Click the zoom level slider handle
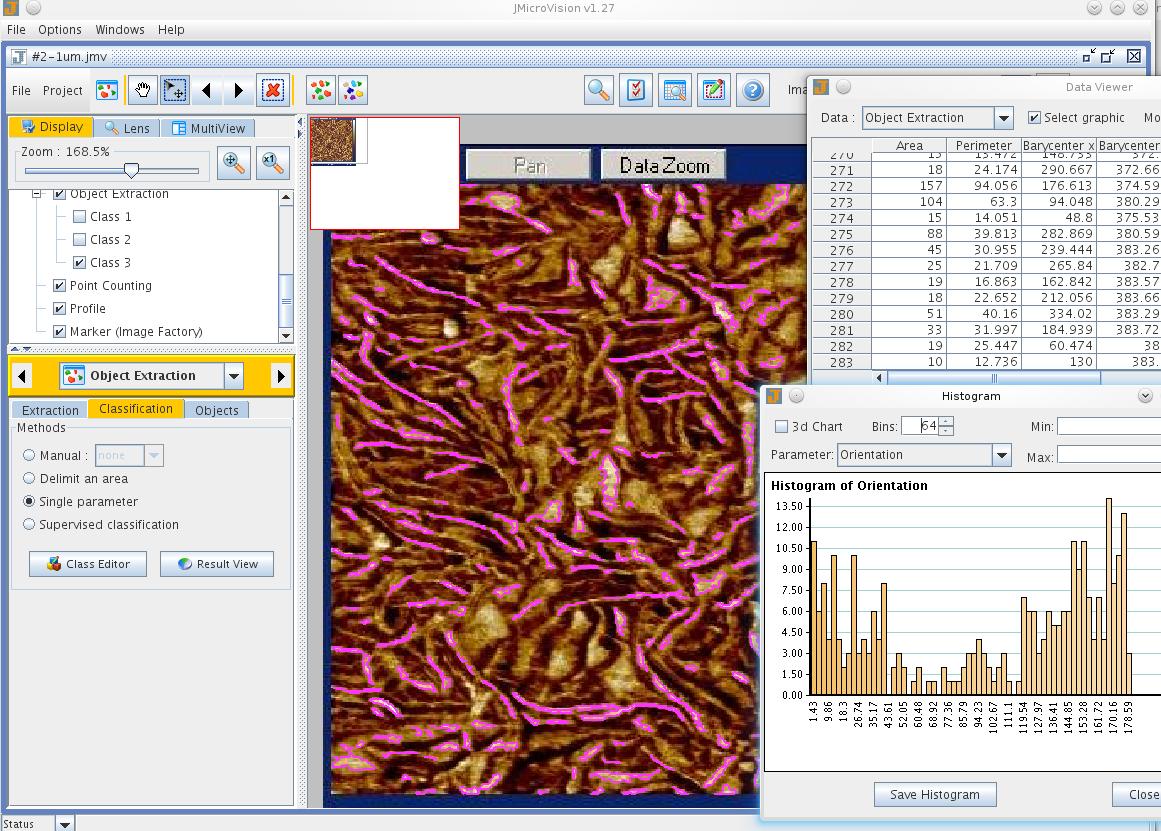1161x831 pixels. click(131, 170)
